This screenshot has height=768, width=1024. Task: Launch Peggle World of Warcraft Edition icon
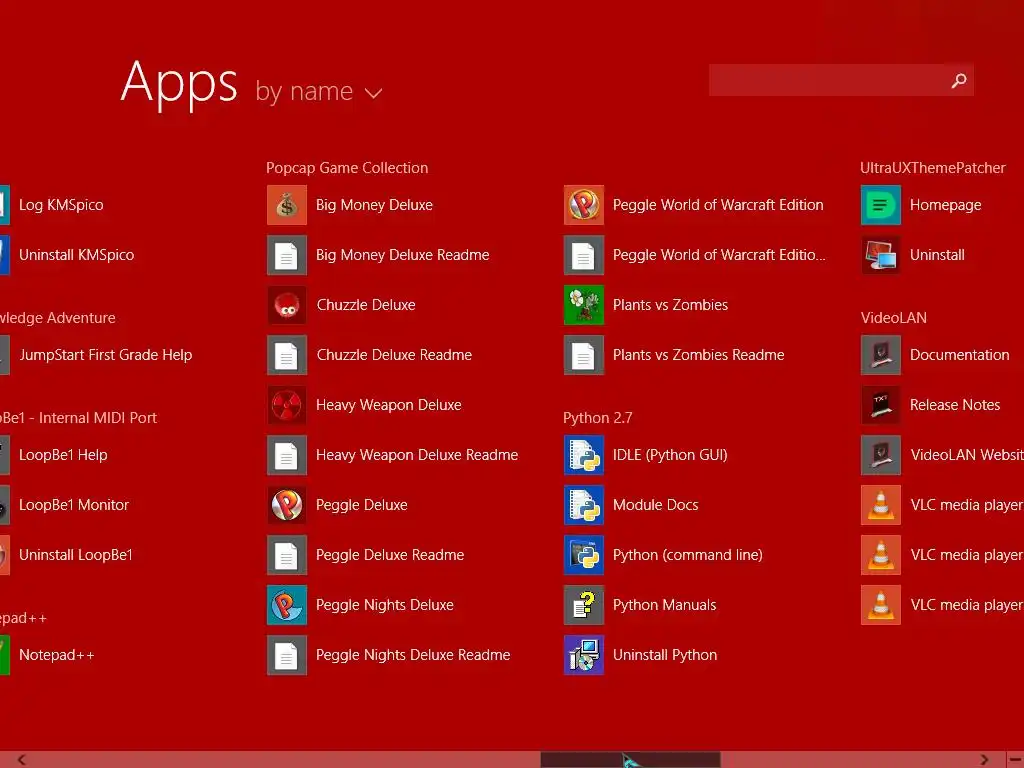tap(584, 205)
